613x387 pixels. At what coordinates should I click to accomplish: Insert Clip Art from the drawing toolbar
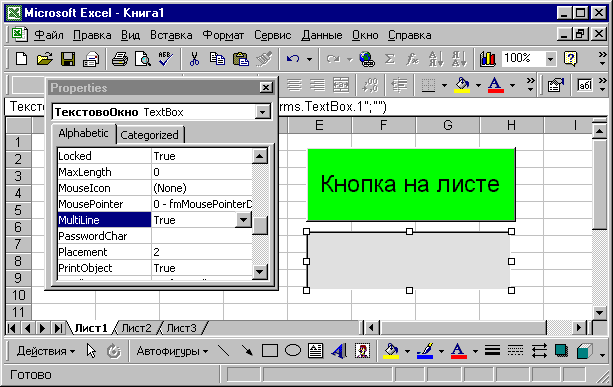(362, 351)
